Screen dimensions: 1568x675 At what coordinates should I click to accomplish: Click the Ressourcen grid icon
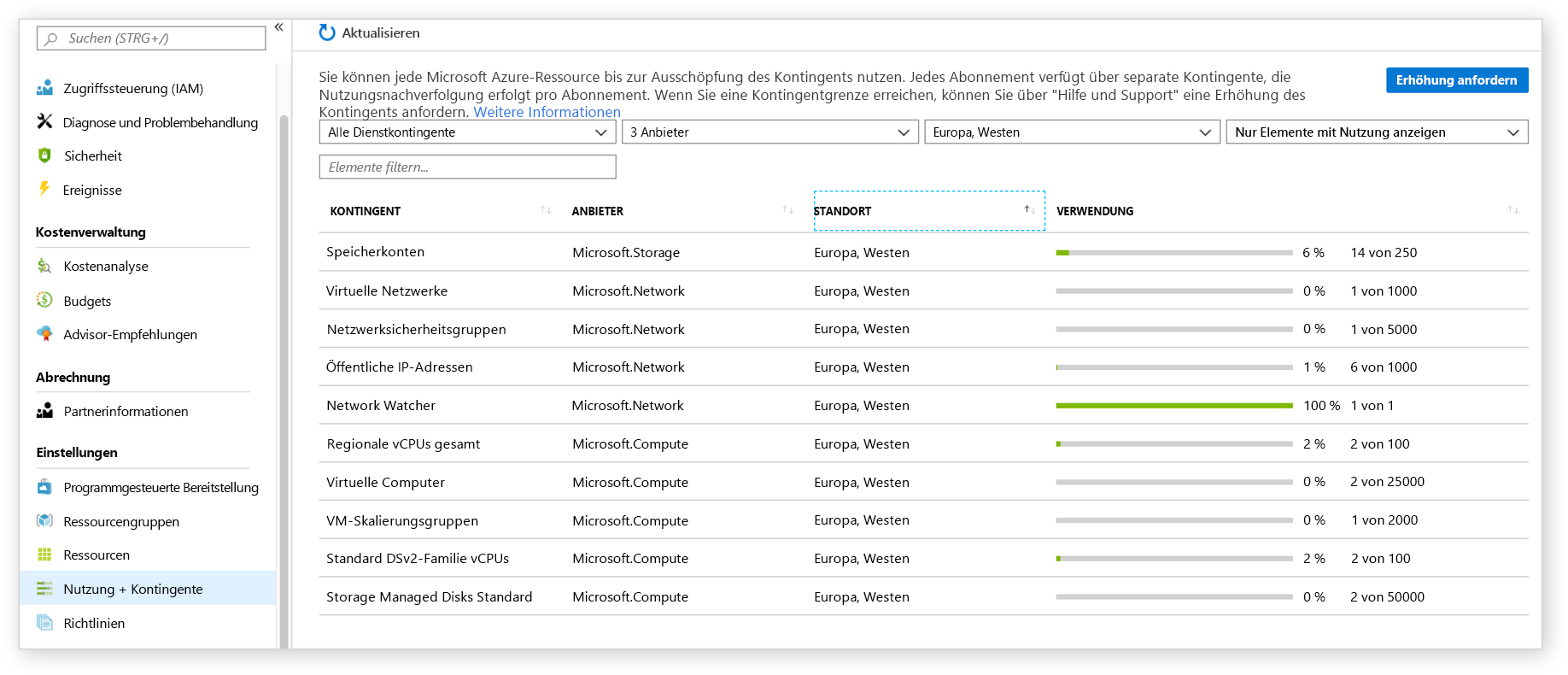pos(44,555)
